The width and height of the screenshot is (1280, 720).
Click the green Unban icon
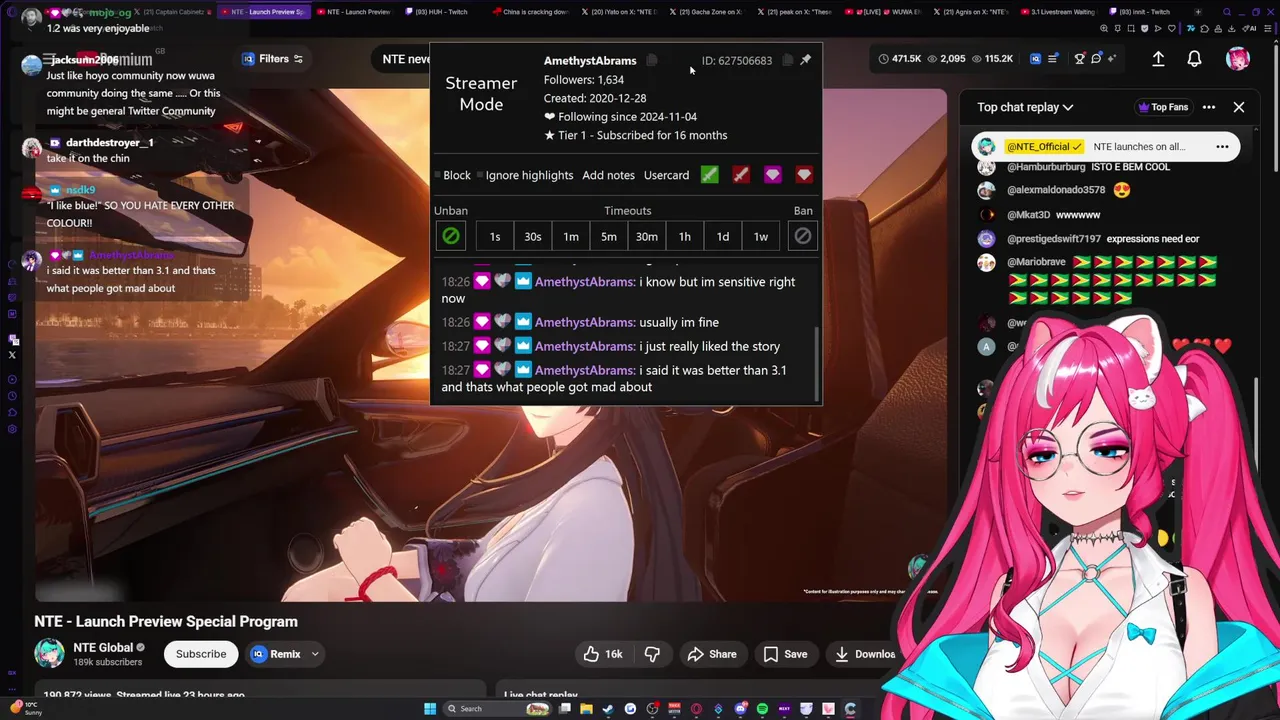[451, 236]
